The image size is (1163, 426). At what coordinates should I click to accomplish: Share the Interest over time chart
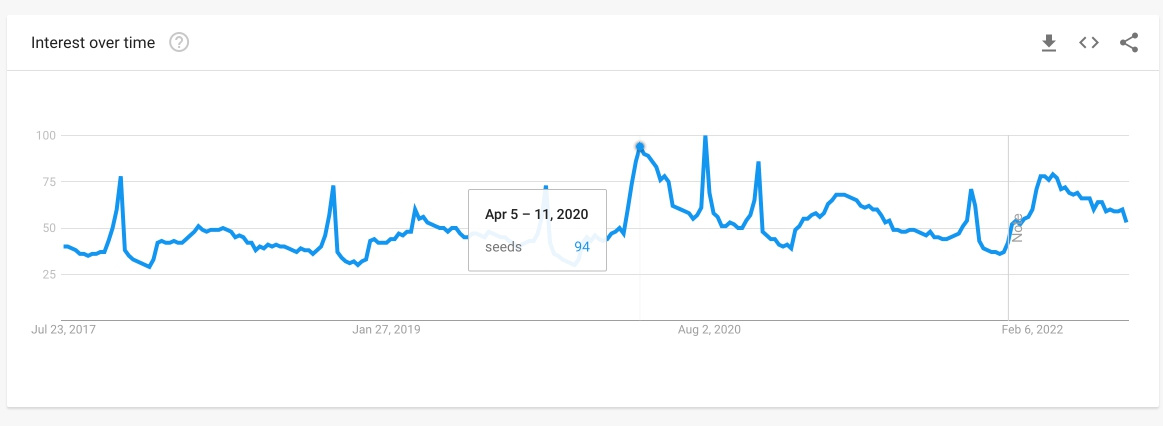tap(1128, 43)
